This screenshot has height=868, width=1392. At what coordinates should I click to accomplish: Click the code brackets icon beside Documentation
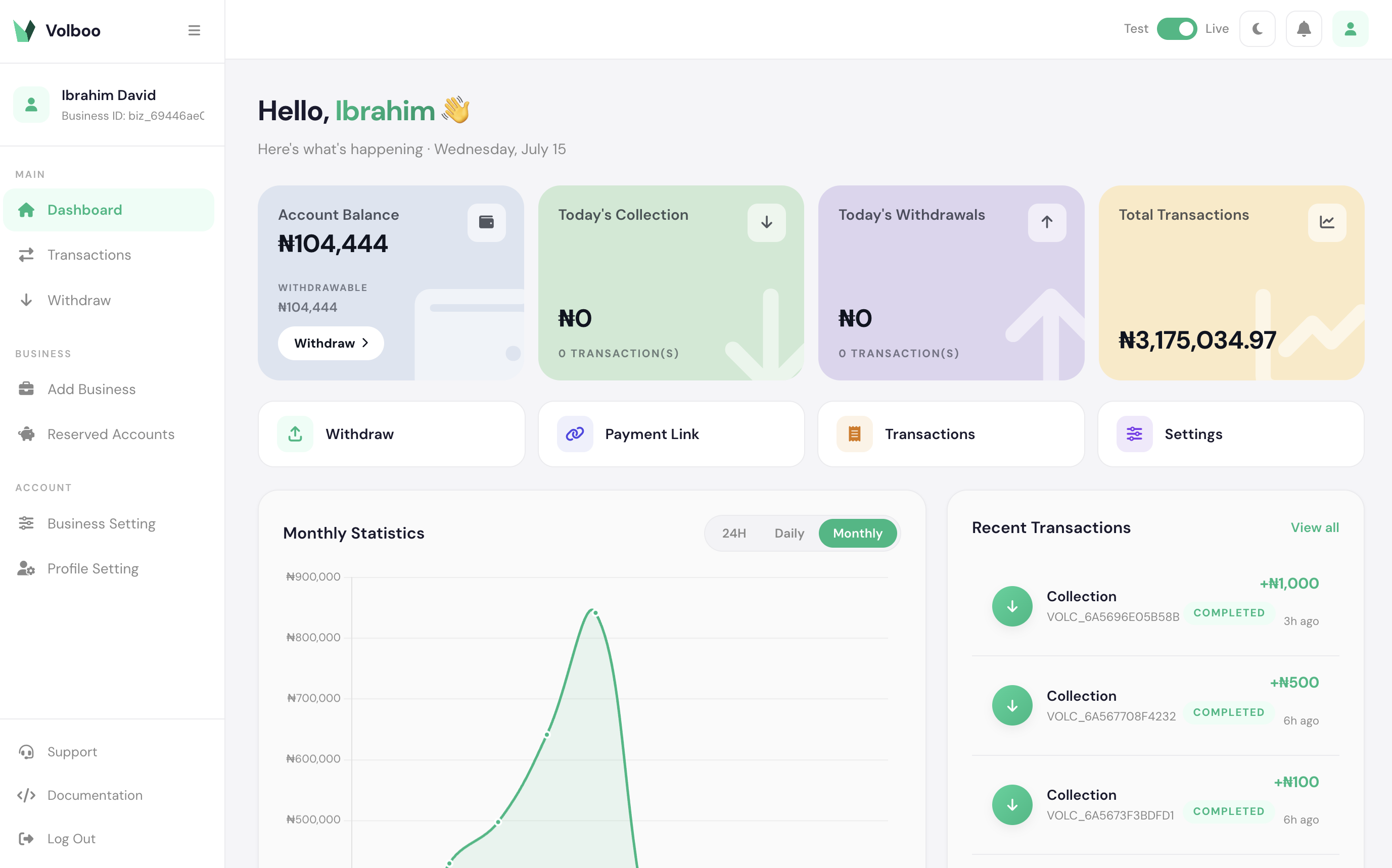click(26, 795)
